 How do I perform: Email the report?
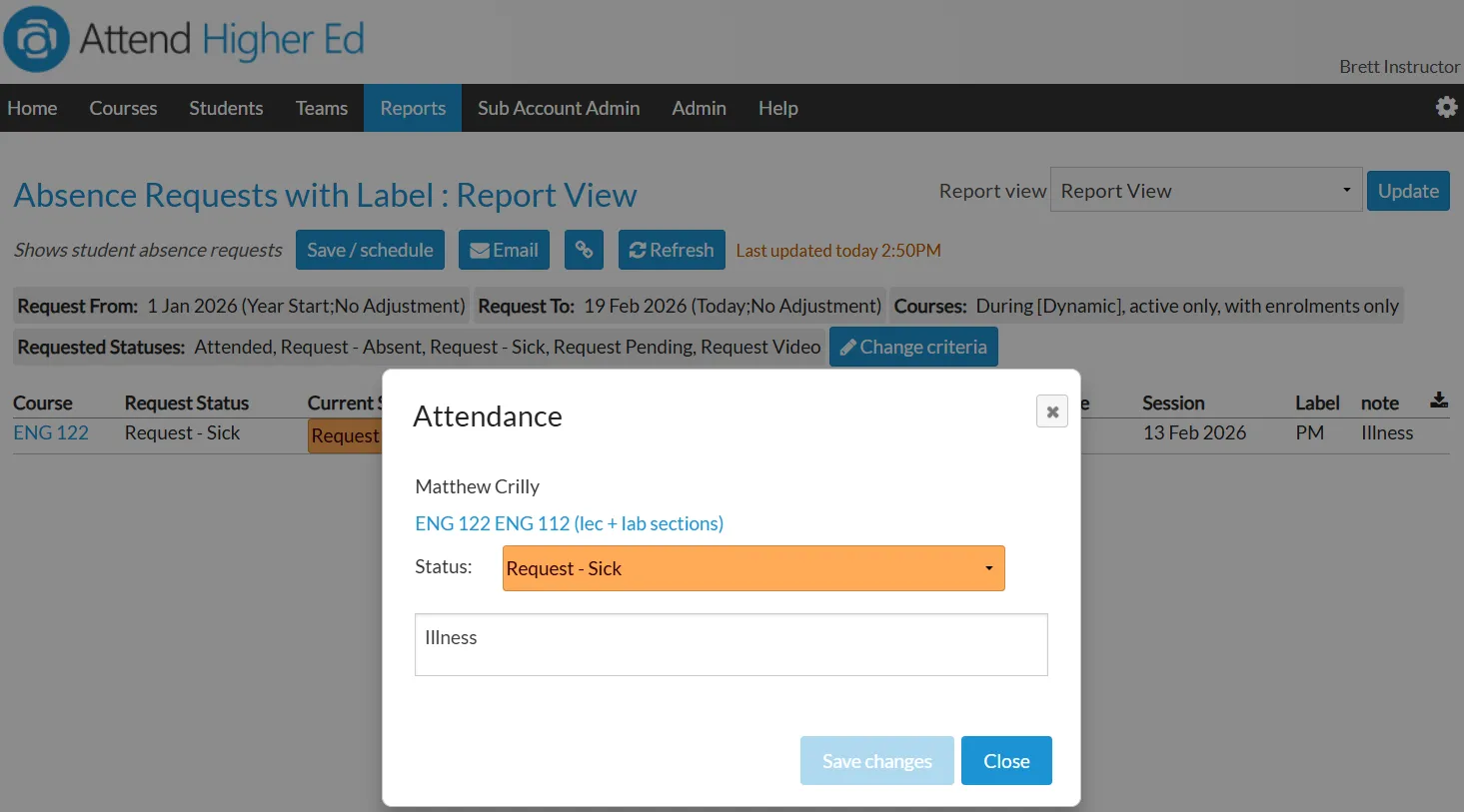504,250
